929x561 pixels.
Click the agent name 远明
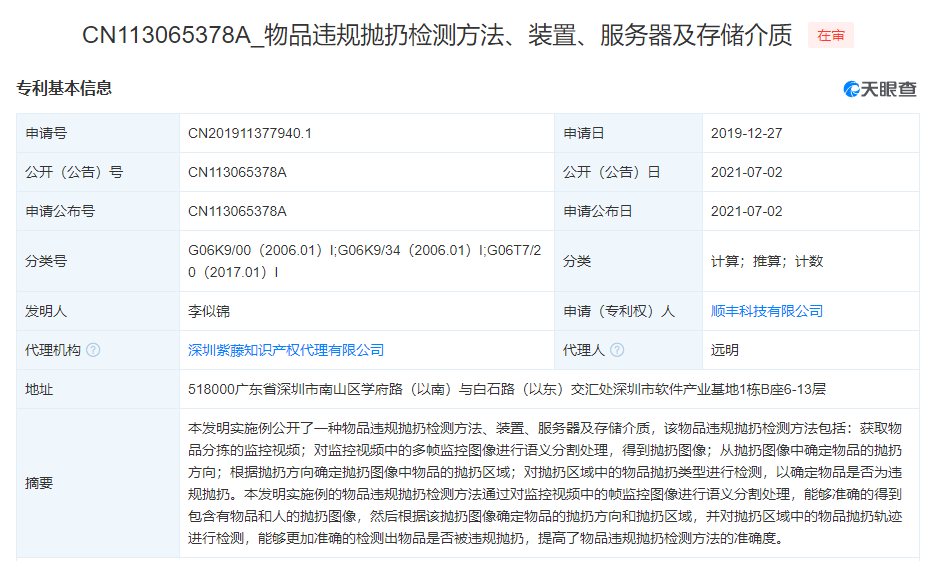click(x=725, y=350)
